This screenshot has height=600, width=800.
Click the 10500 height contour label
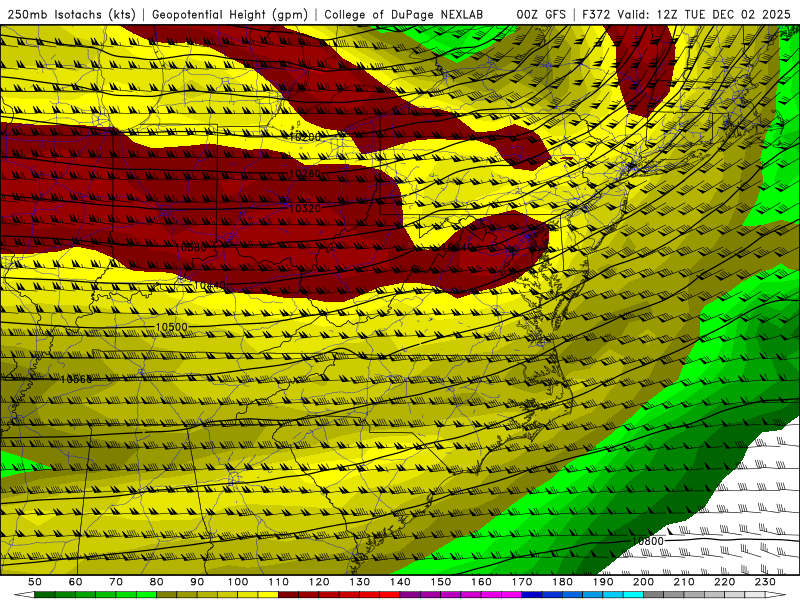[x=171, y=327]
